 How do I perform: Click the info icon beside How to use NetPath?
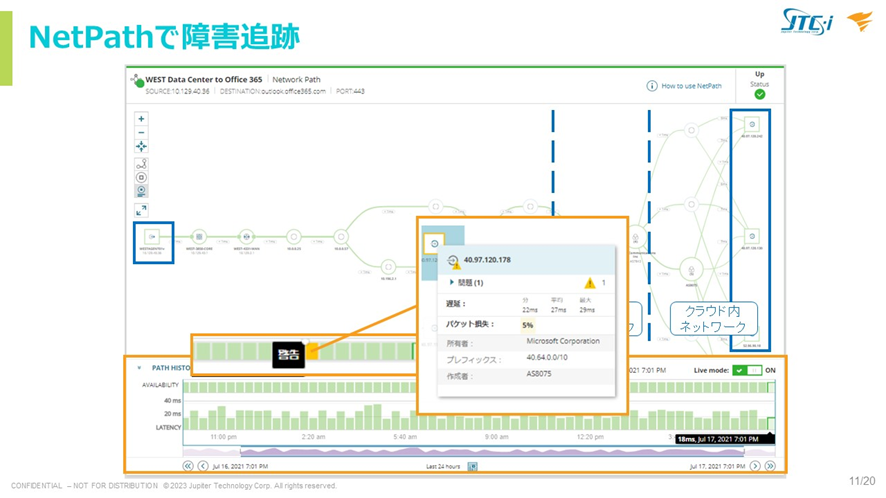tap(652, 86)
